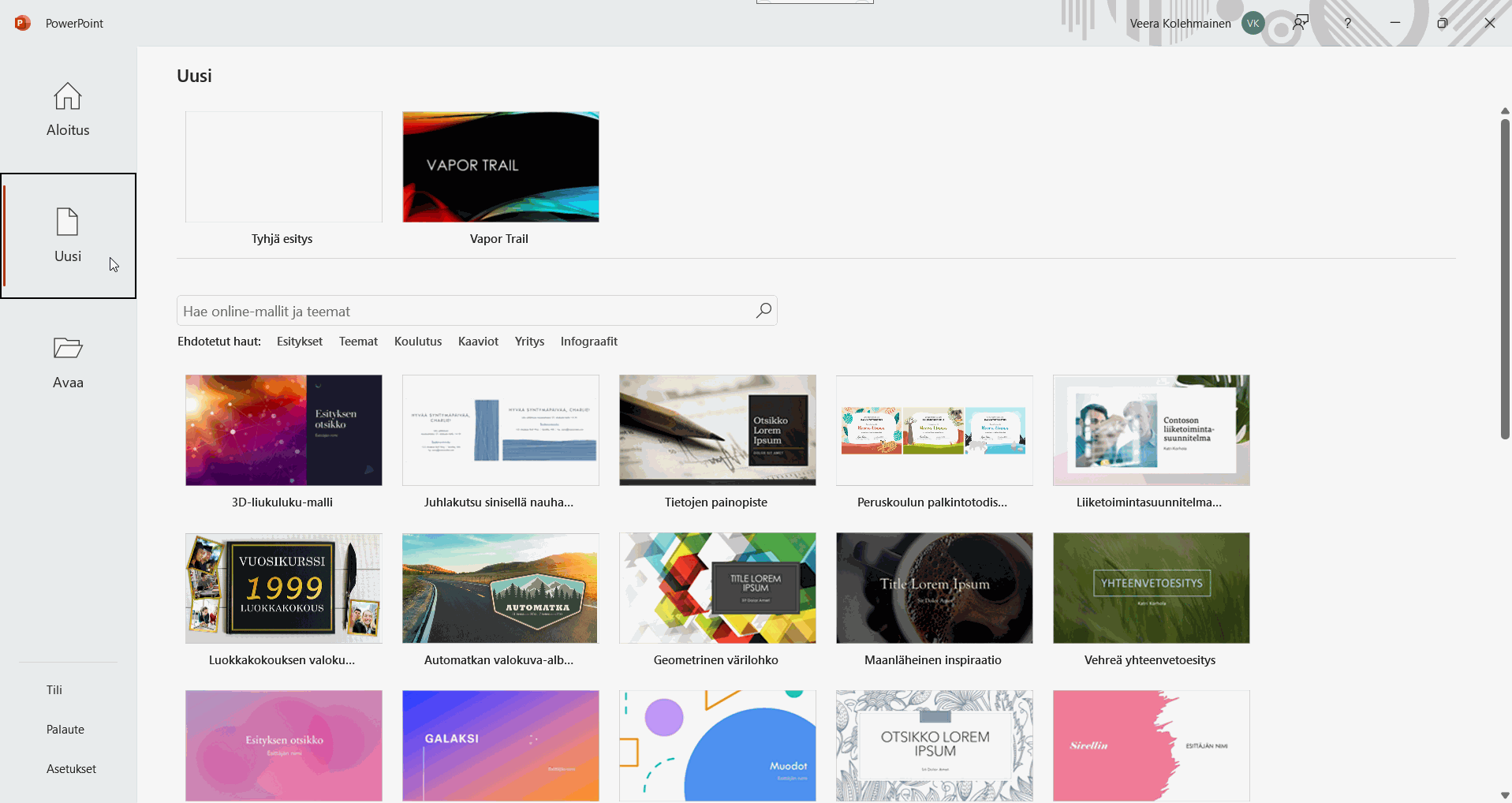Click the scrollbar up arrow

coord(1505,111)
